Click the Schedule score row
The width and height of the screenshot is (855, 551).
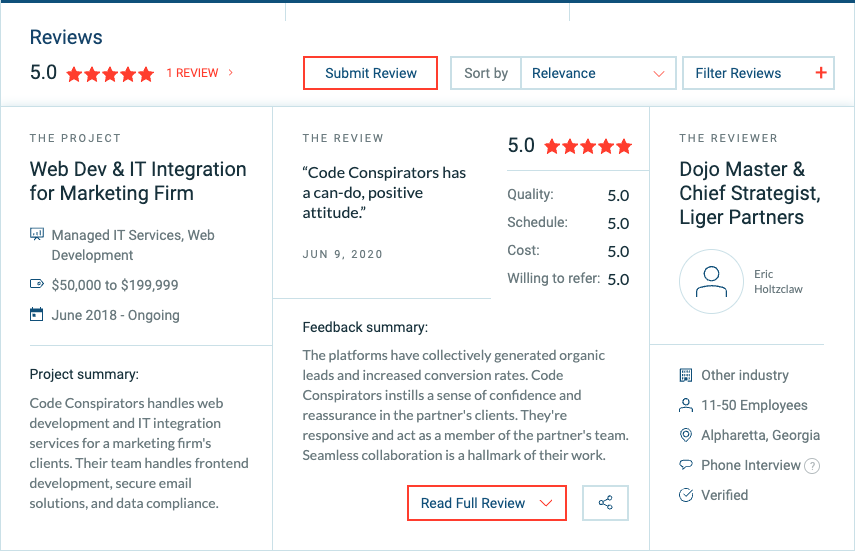point(568,223)
